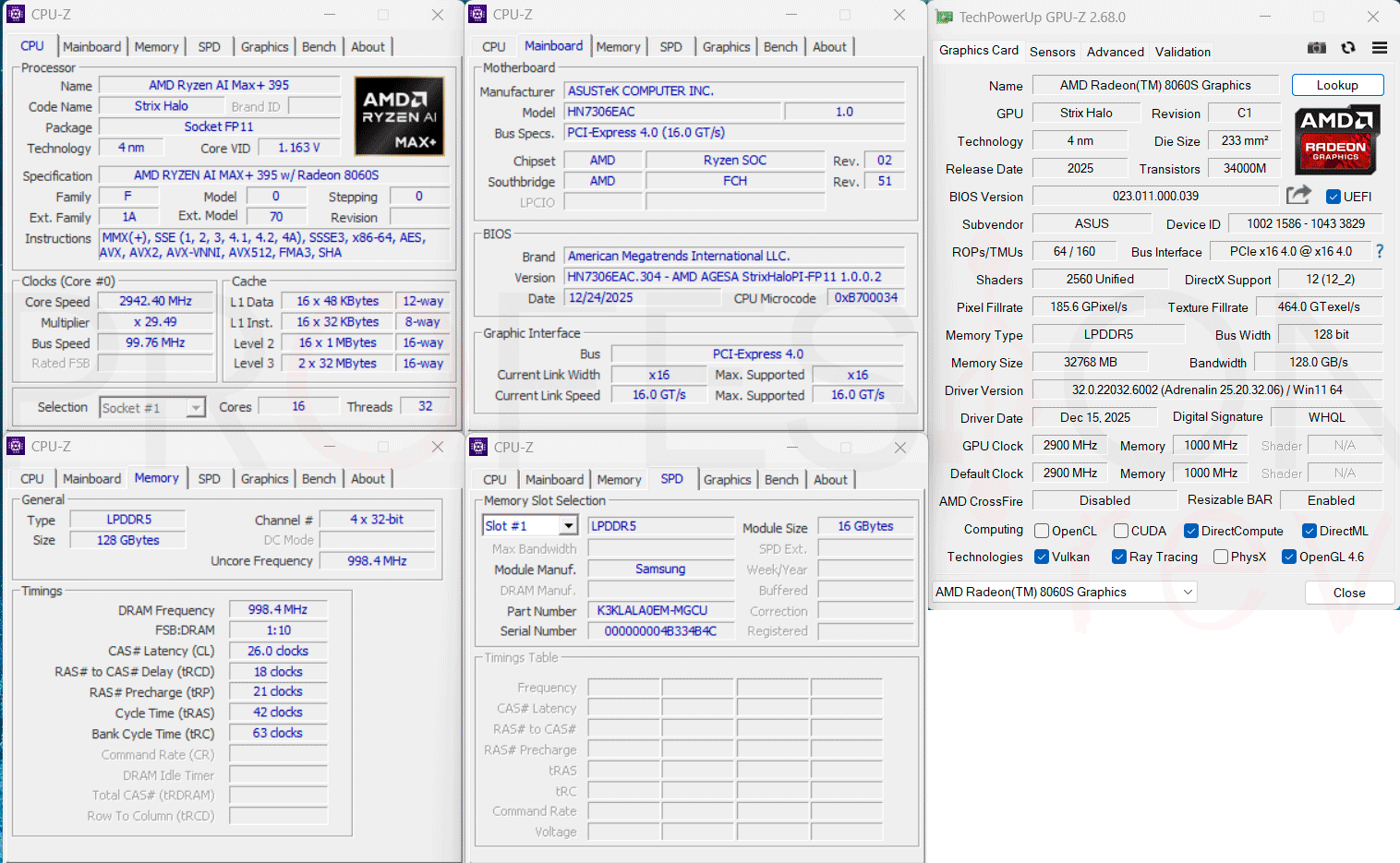Screen dimensions: 1400x863
Task: Click the multiplier value "x 29.49"
Action: point(155,322)
